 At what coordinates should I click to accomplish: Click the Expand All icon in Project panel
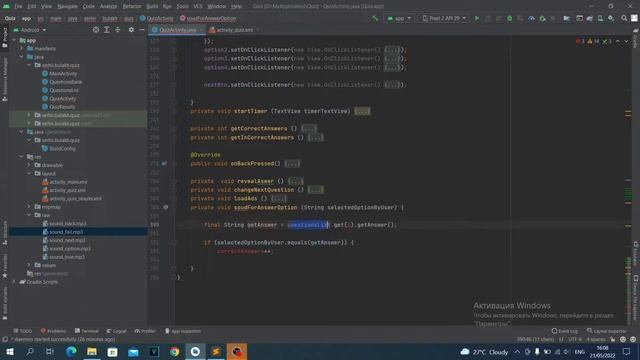click(107, 30)
